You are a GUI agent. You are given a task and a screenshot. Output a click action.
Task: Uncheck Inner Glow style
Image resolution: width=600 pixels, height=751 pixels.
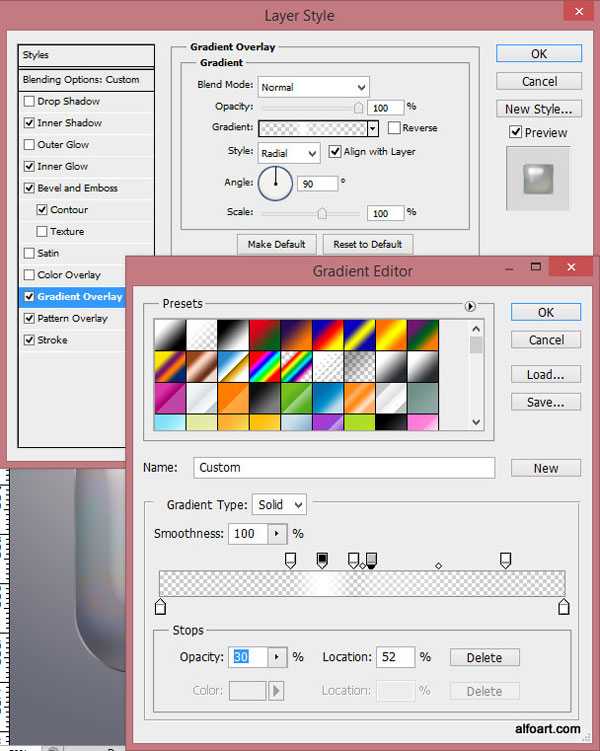29,166
